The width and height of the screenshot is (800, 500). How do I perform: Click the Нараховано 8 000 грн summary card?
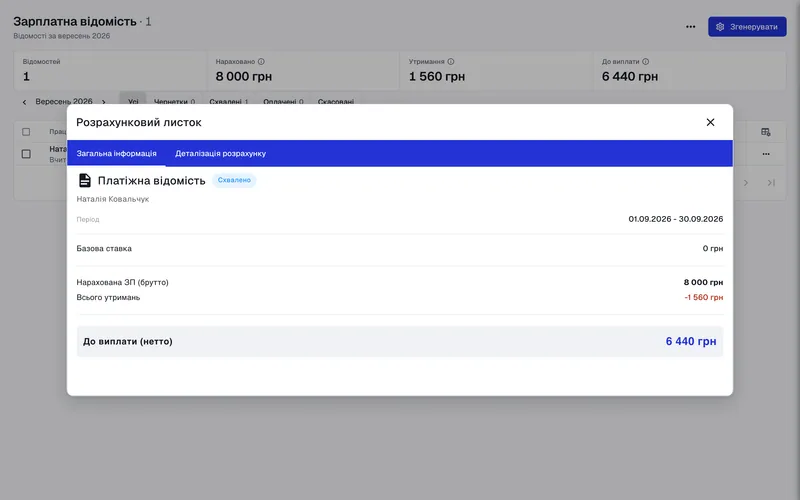click(304, 70)
